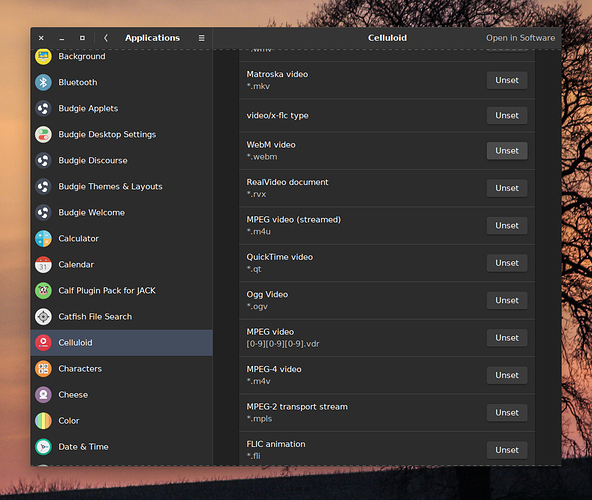
Task: Unset MPEG video .vdr association
Action: 507,338
